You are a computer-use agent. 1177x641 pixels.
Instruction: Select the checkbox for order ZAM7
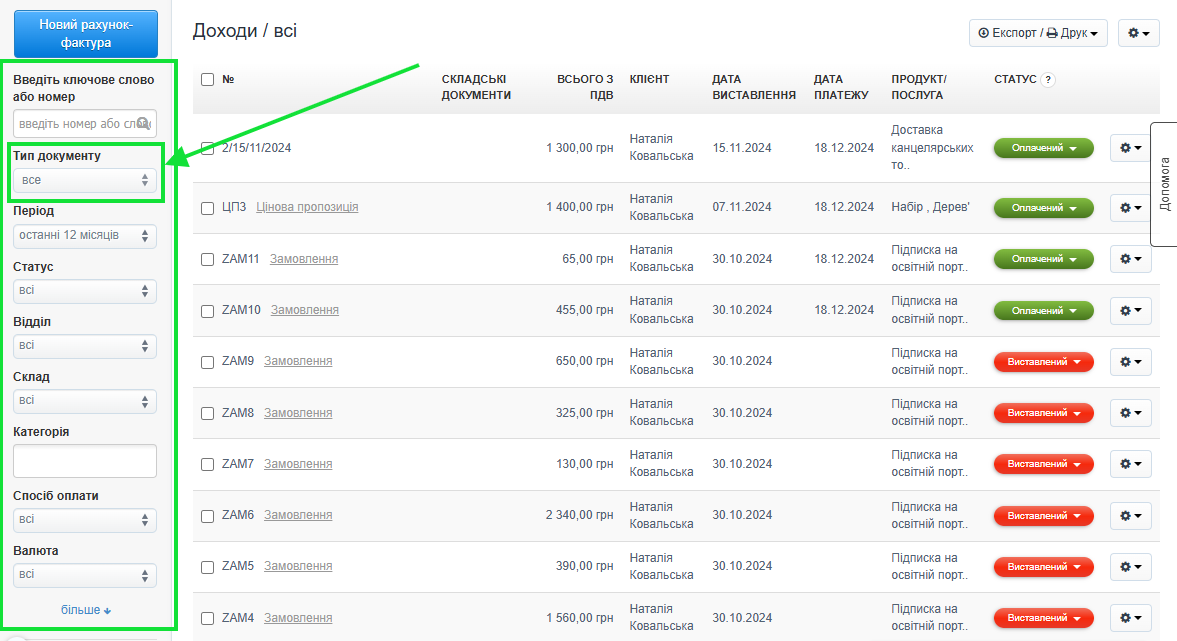(207, 465)
